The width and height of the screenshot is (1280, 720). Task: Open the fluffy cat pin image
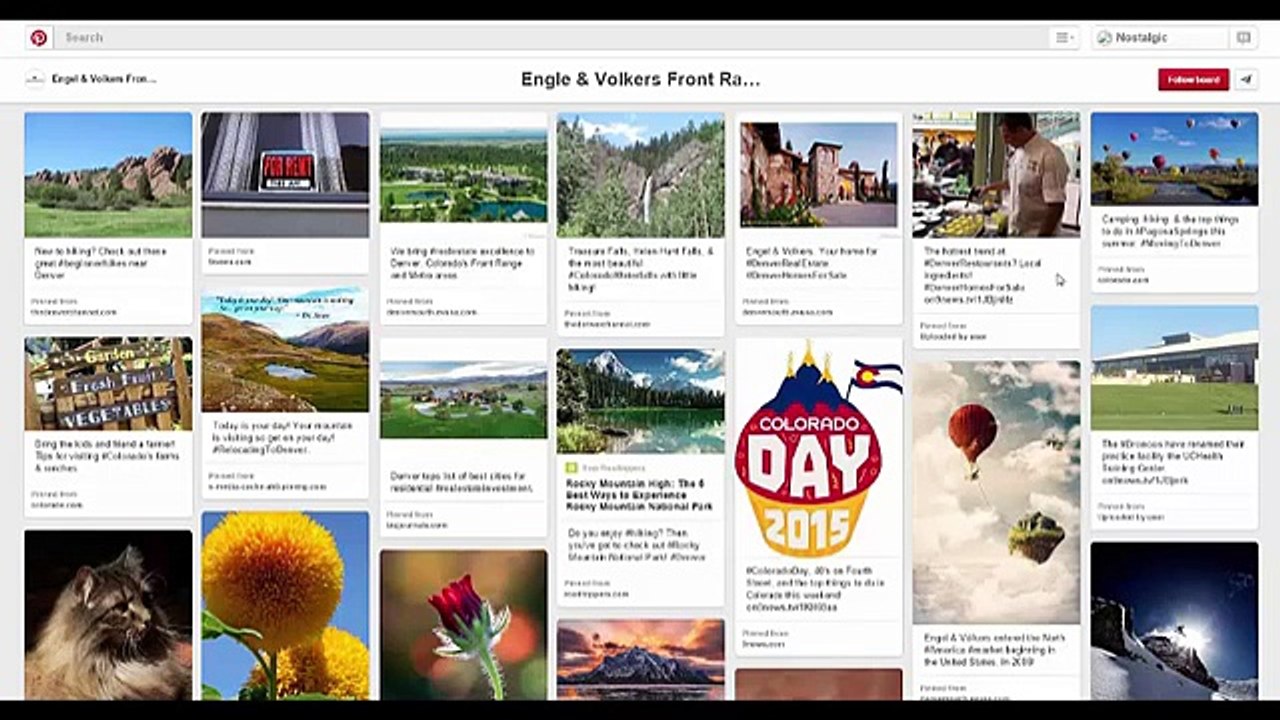[108, 614]
